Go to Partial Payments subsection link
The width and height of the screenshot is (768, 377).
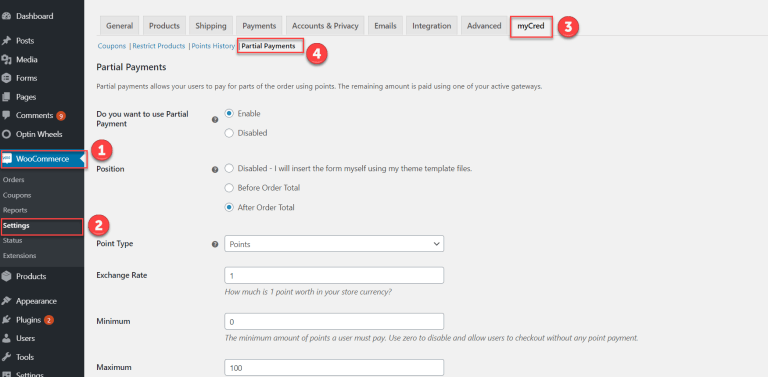[x=268, y=46]
